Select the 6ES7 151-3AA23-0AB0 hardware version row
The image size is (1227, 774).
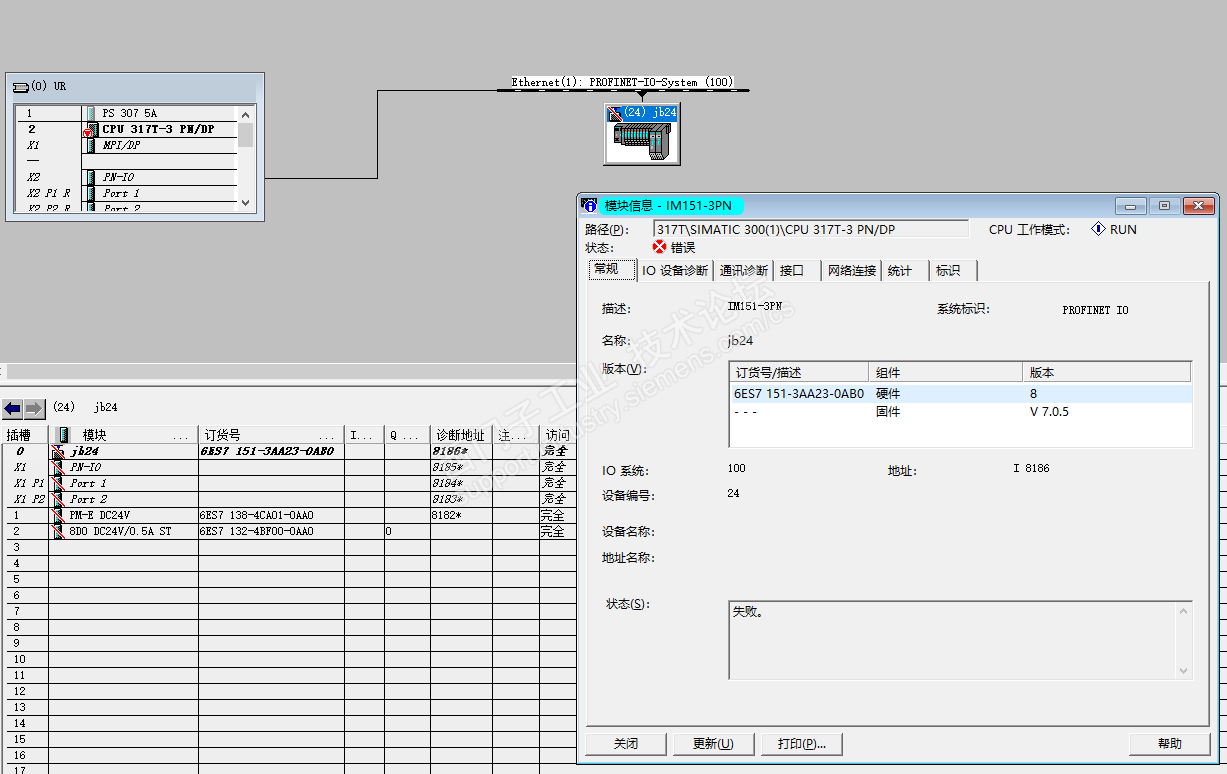click(961, 394)
